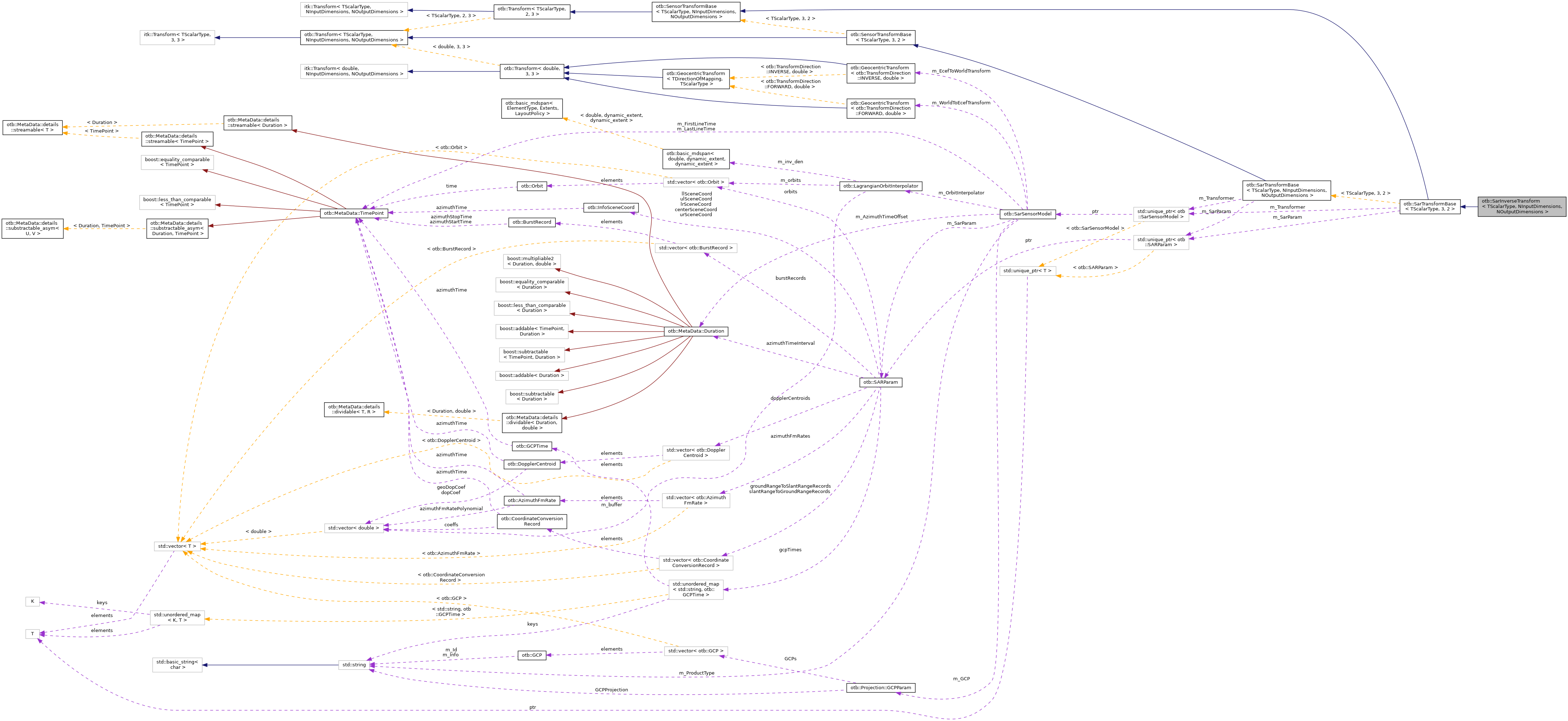The width and height of the screenshot is (1568, 721).
Task: Click the otb::Orbit class box
Action: 531,186
